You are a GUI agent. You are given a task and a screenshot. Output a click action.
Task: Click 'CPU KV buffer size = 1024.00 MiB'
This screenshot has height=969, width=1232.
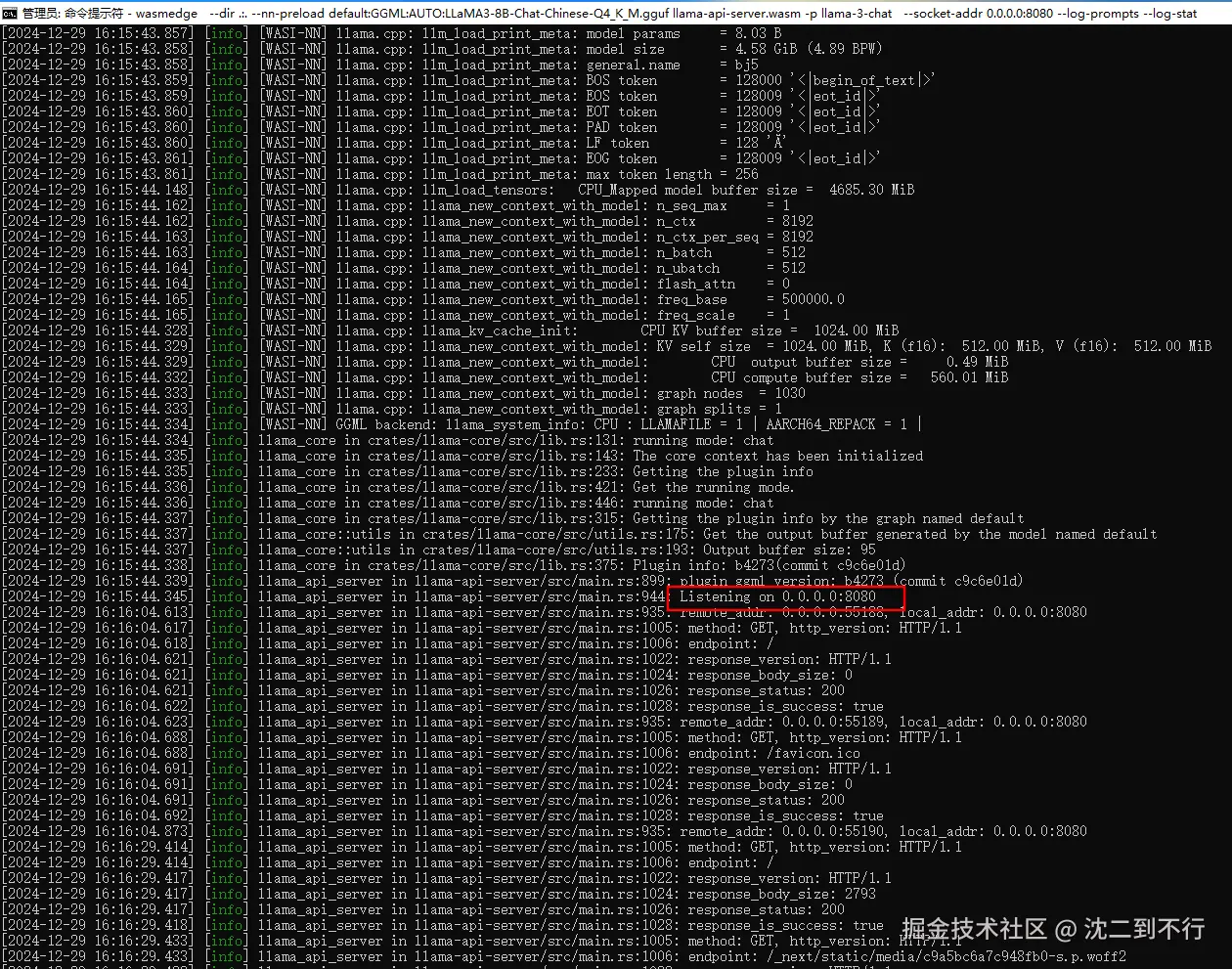770,330
